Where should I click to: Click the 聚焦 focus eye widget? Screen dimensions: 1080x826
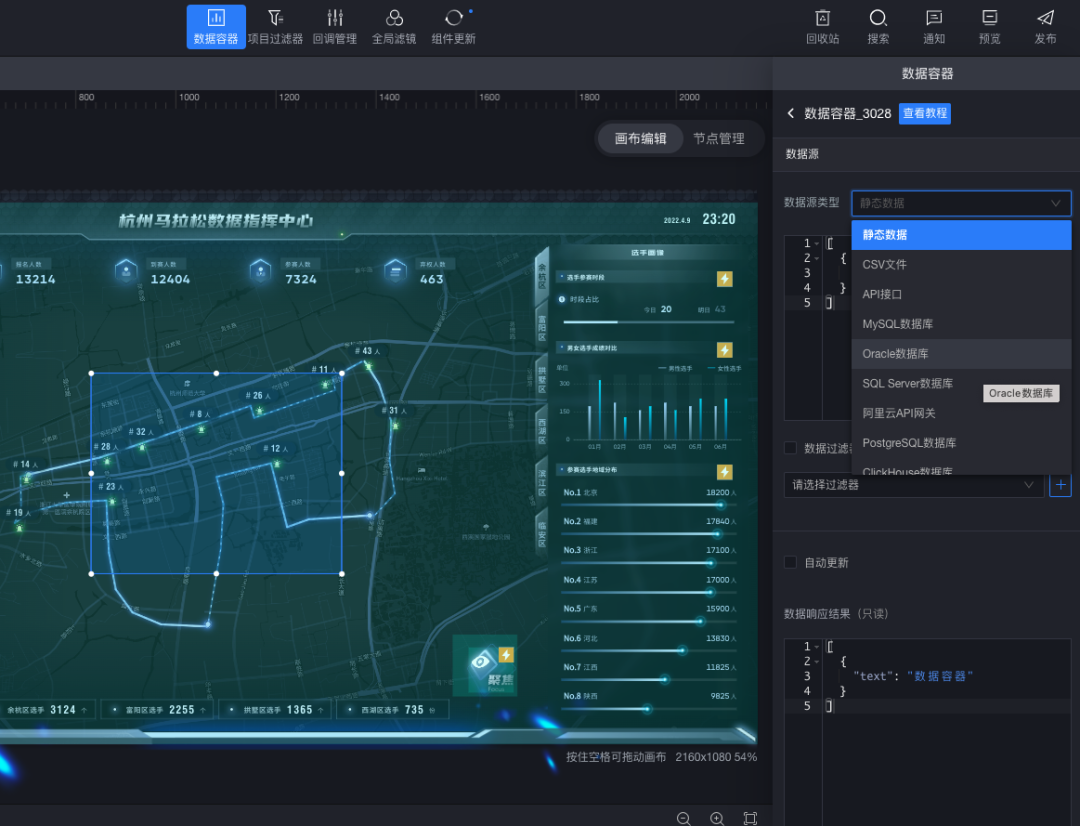(485, 665)
